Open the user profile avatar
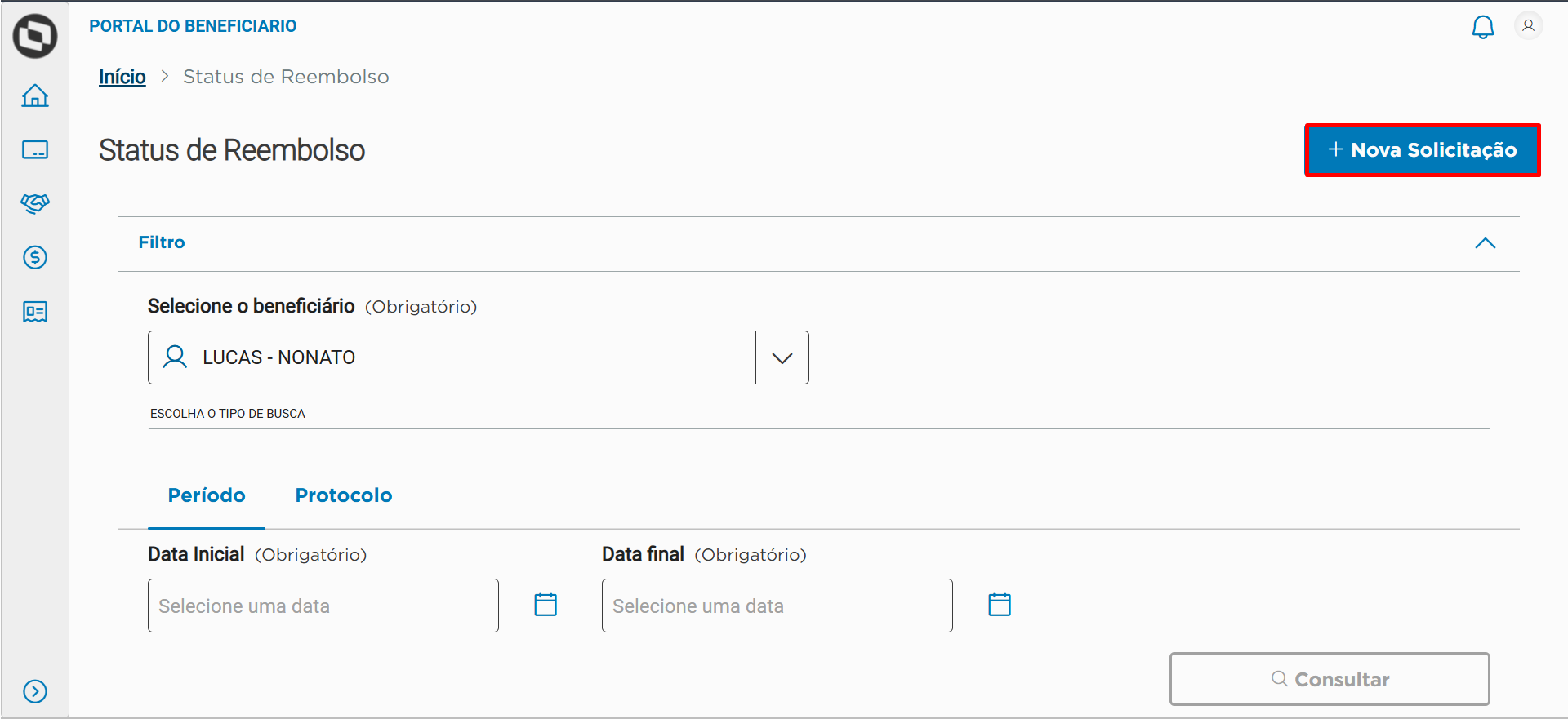The image size is (1568, 719). point(1528,26)
